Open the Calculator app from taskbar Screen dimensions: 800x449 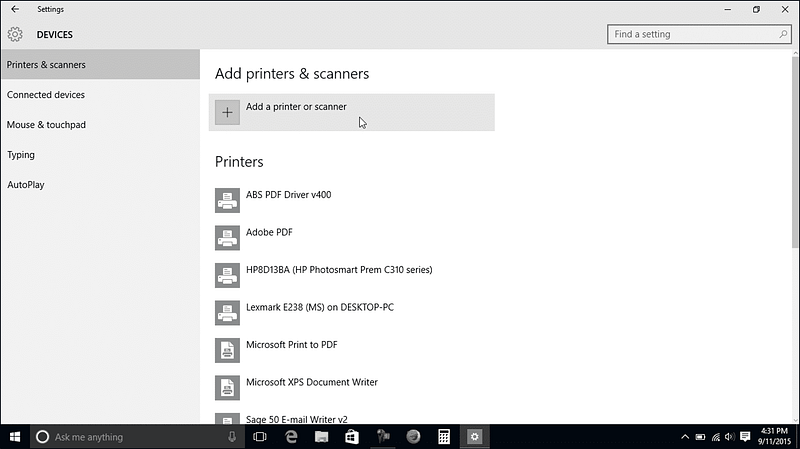[444, 437]
